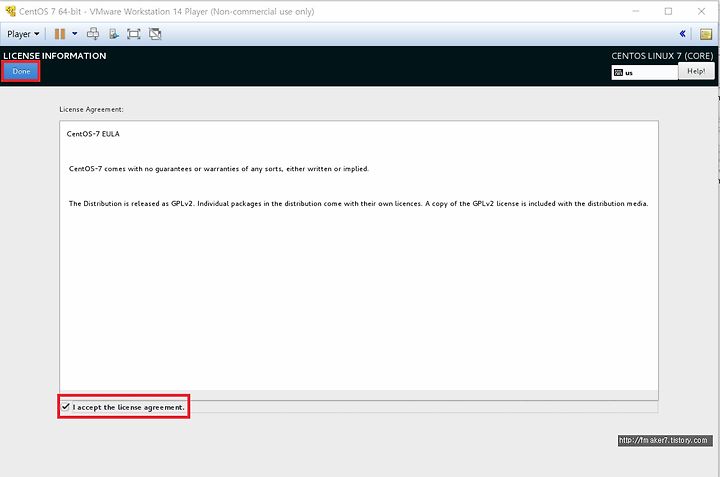The height and width of the screenshot is (477, 720).
Task: Click the CentOS-7 EULA heading text
Action: coord(93,134)
